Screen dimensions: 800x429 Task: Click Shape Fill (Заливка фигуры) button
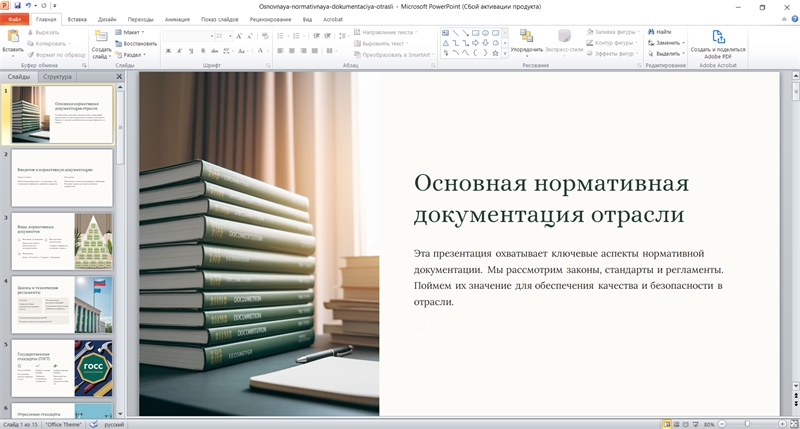[x=611, y=32]
